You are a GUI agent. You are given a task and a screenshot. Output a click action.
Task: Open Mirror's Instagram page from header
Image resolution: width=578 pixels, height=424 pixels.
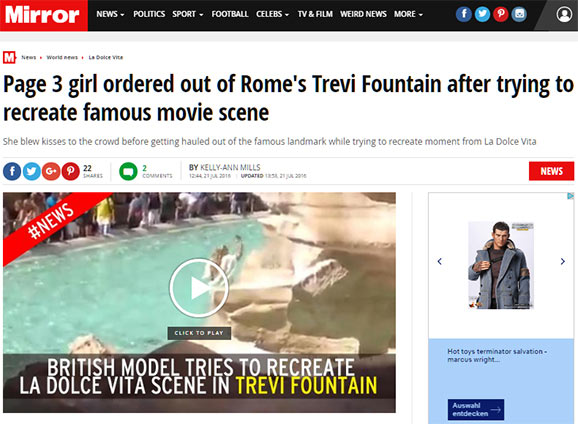pyautogui.click(x=519, y=14)
